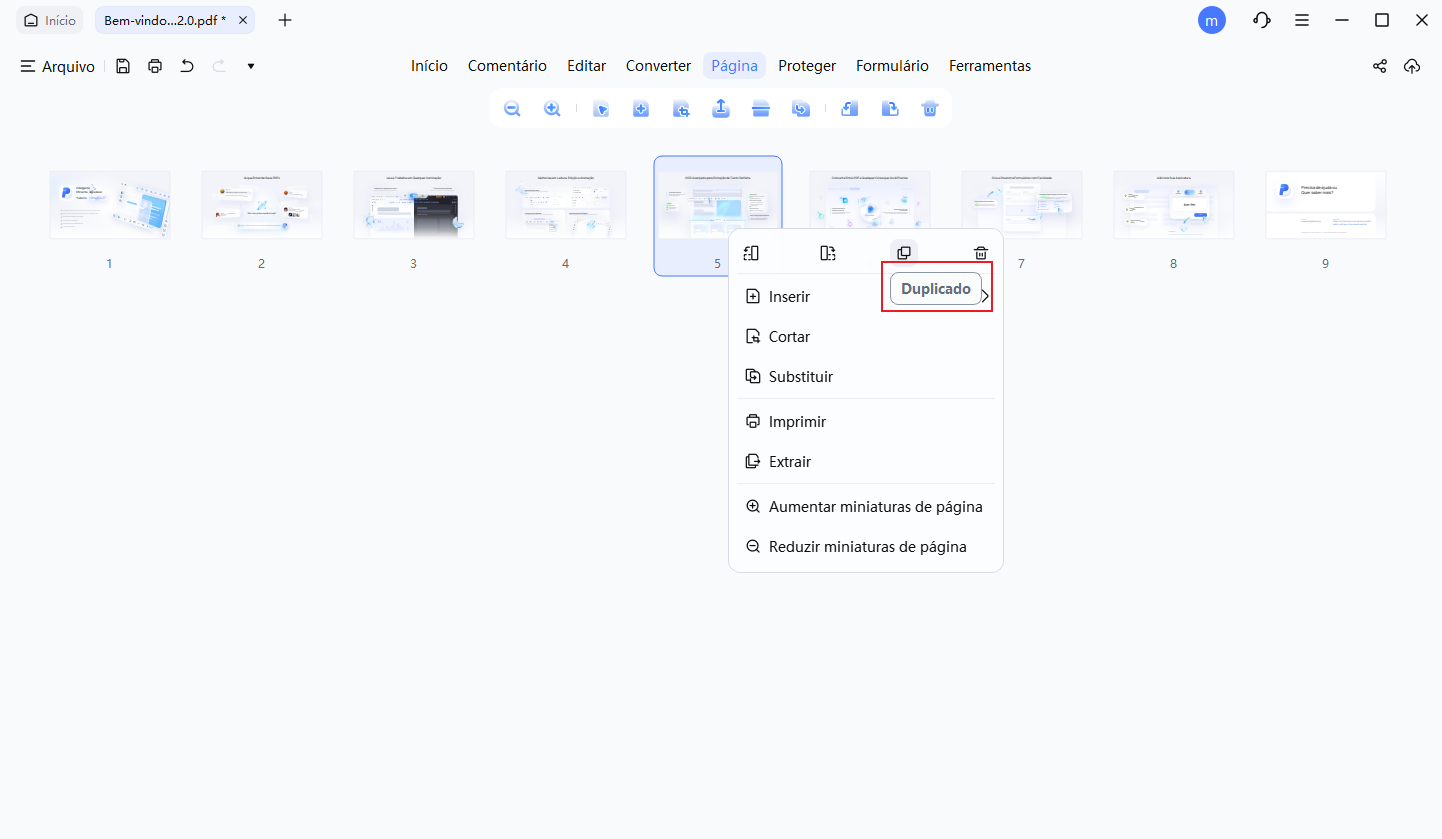Image resolution: width=1442 pixels, height=839 pixels.
Task: Open the Arquivo menu
Action: point(57,66)
